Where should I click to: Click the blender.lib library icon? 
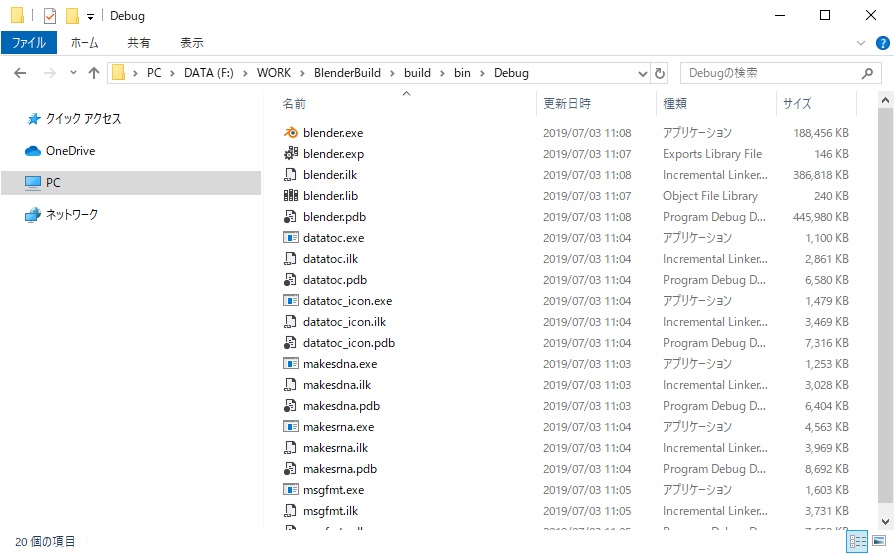[x=291, y=196]
